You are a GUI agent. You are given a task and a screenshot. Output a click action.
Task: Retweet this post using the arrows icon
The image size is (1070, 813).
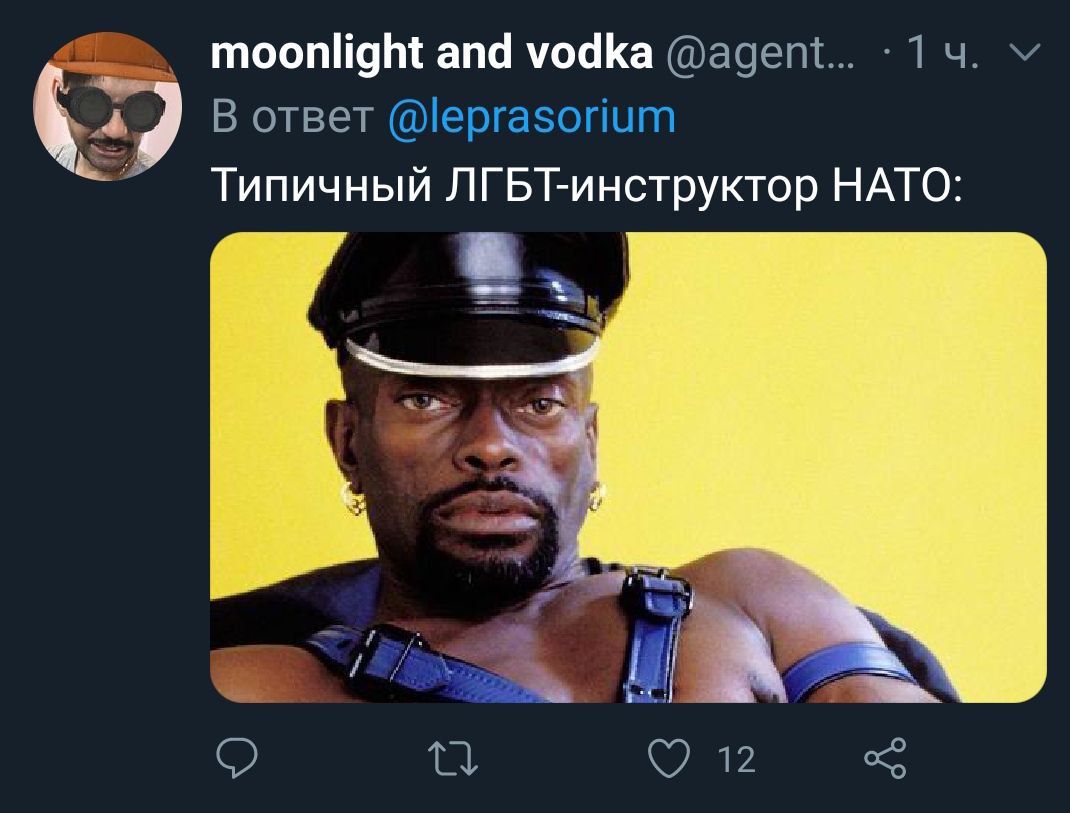452,759
